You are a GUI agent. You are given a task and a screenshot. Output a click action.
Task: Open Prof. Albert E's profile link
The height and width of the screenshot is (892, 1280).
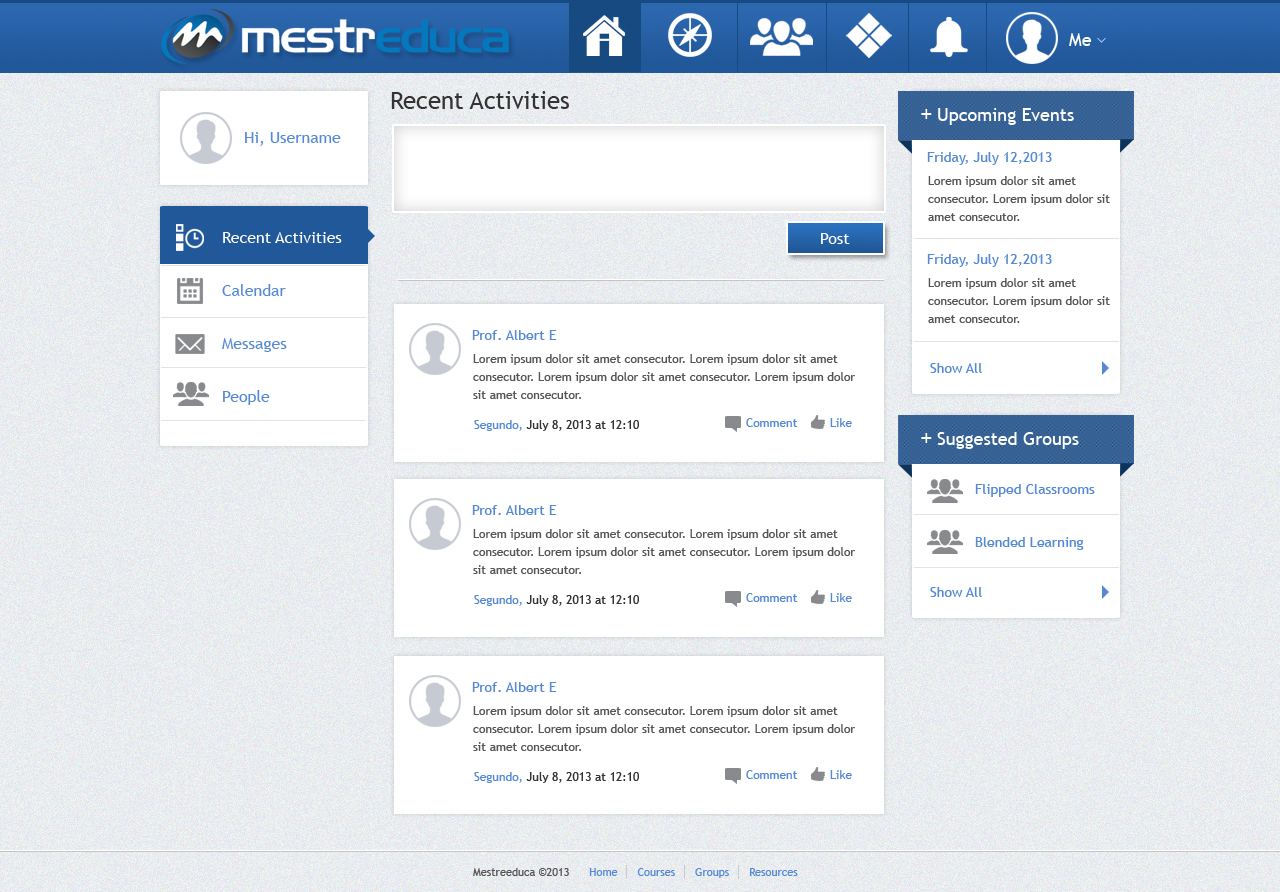point(514,335)
